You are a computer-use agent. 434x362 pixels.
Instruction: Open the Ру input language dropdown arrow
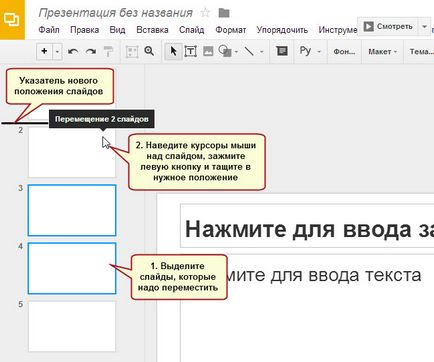319,52
